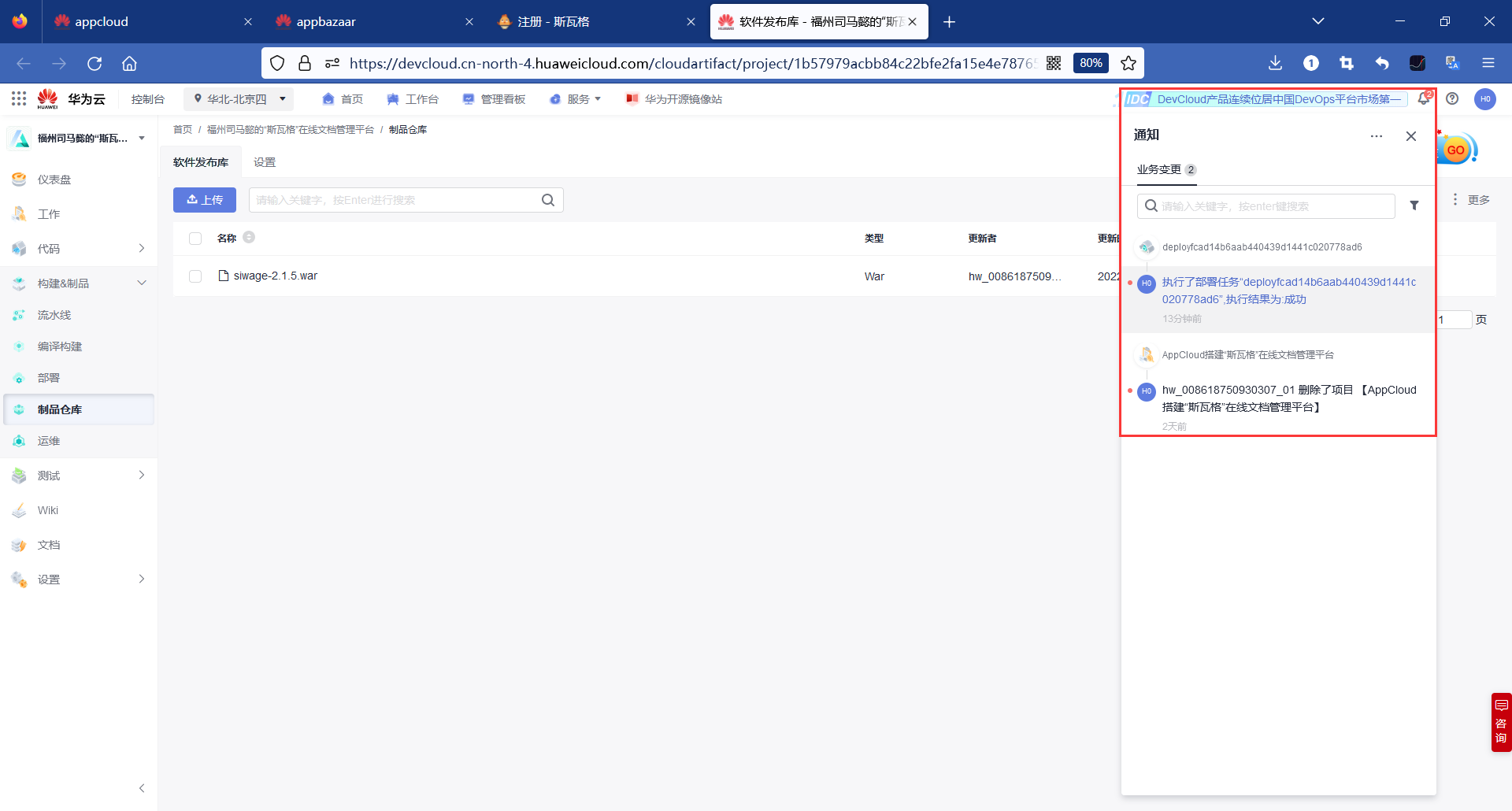Go to 首页 in the top navigation
Image resolution: width=1512 pixels, height=811 pixels.
343,99
